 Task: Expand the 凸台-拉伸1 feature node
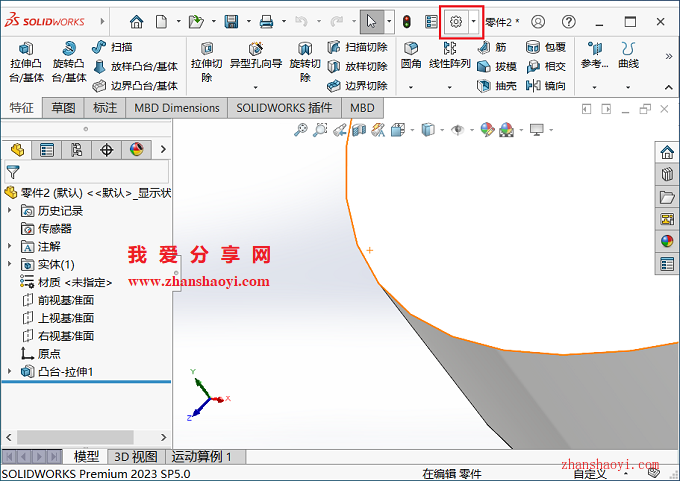point(10,371)
